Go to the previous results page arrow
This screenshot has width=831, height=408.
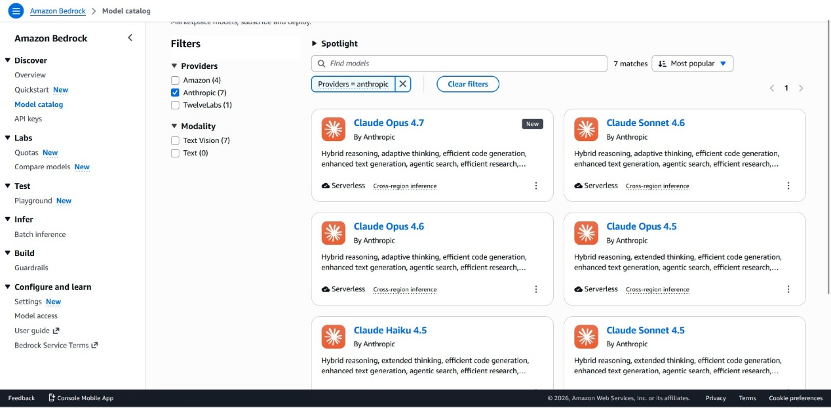pos(772,88)
